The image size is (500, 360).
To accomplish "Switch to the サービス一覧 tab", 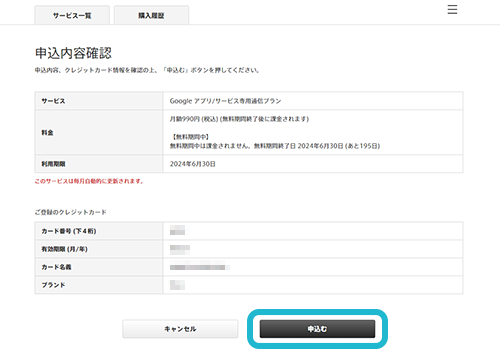I will click(x=72, y=15).
